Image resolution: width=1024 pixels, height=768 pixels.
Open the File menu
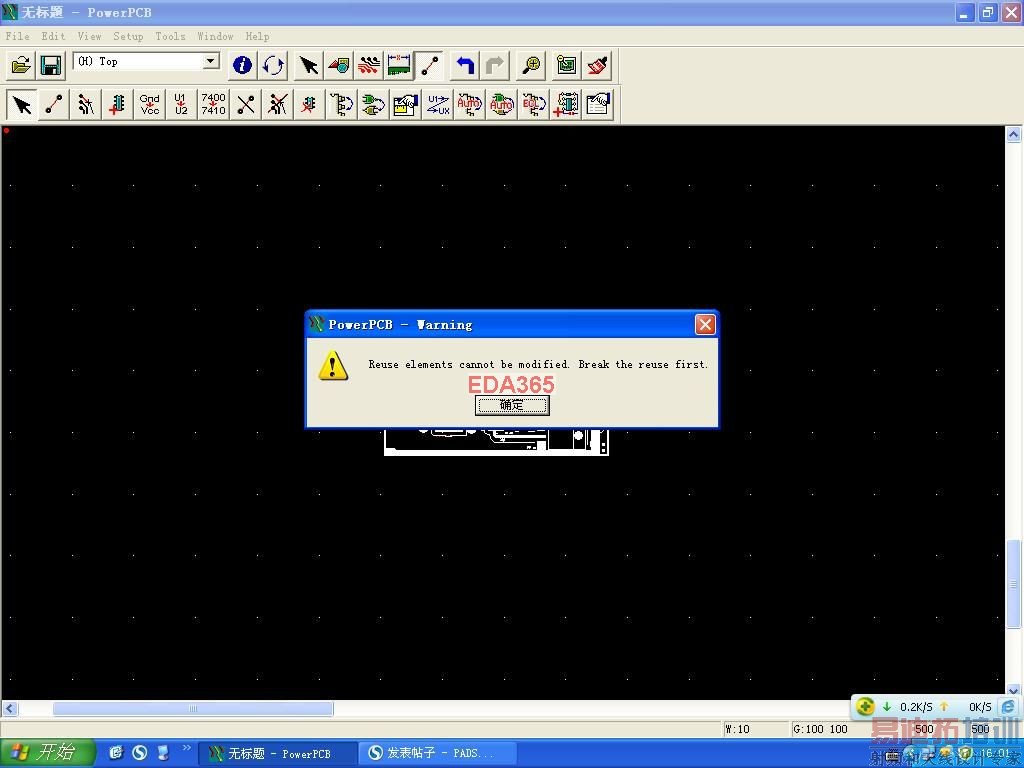18,36
